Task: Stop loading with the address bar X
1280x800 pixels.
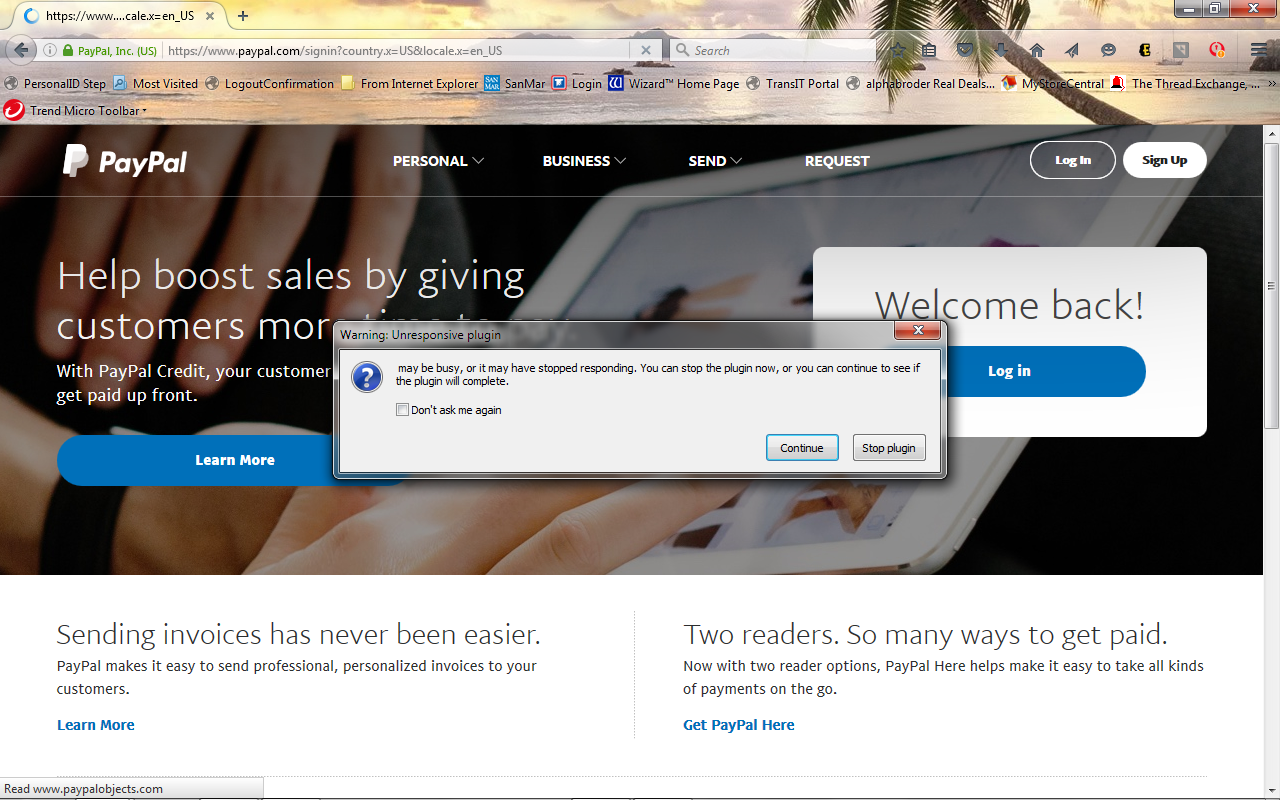Action: tap(646, 50)
